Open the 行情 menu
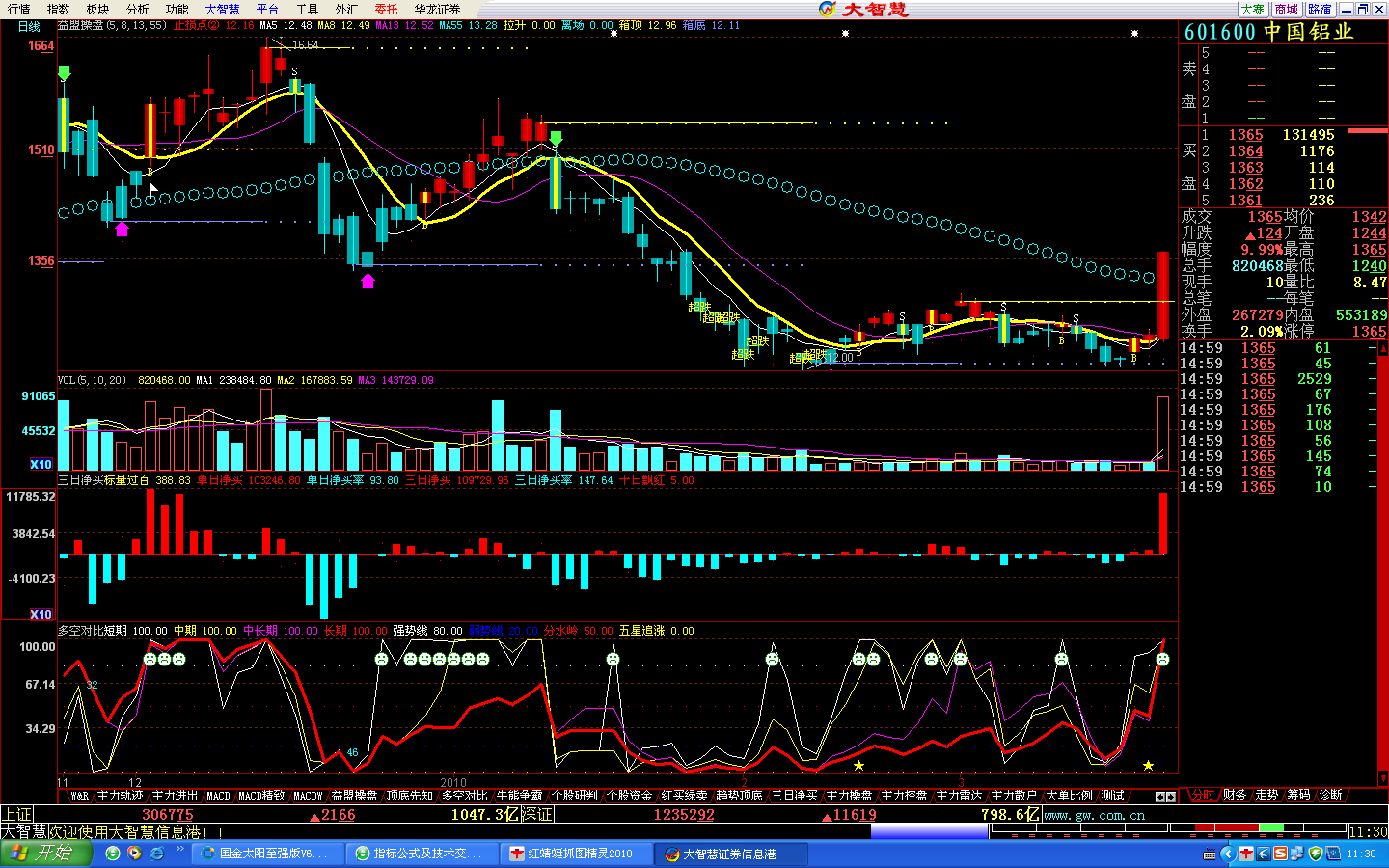This screenshot has height=868, width=1389. coord(19,10)
